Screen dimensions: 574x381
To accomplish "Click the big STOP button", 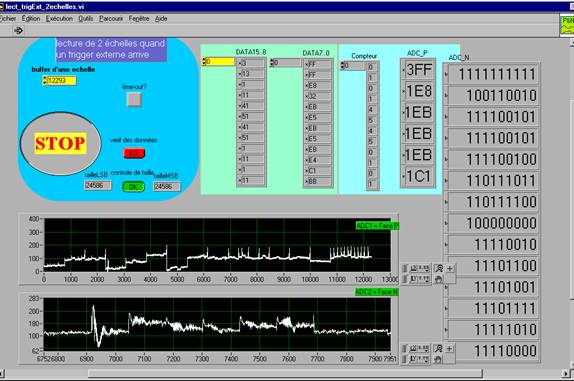I will (60, 143).
